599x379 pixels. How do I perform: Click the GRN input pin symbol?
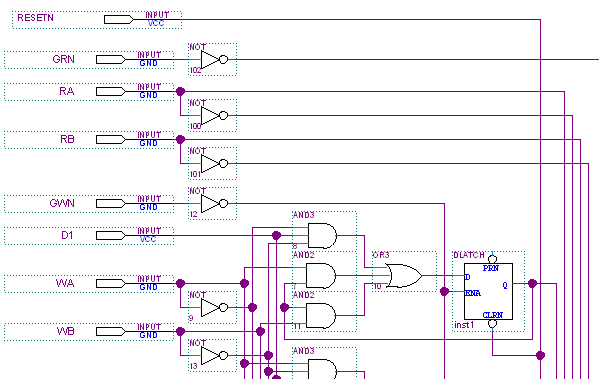[111, 60]
